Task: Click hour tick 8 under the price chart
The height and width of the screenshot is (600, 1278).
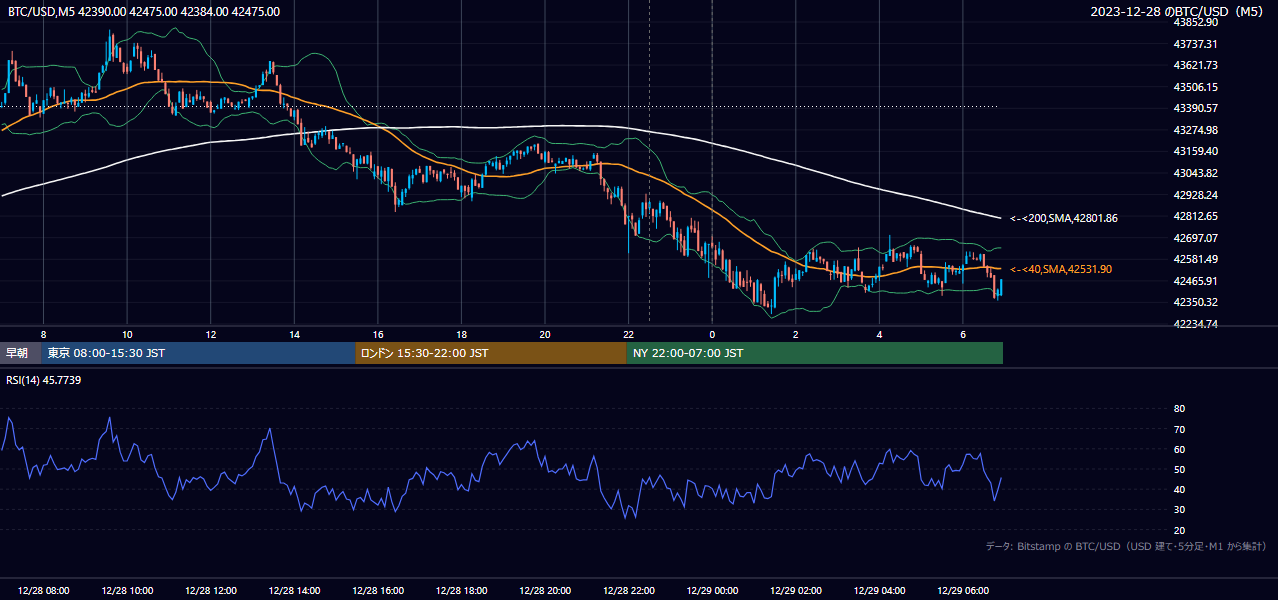Action: coord(43,334)
